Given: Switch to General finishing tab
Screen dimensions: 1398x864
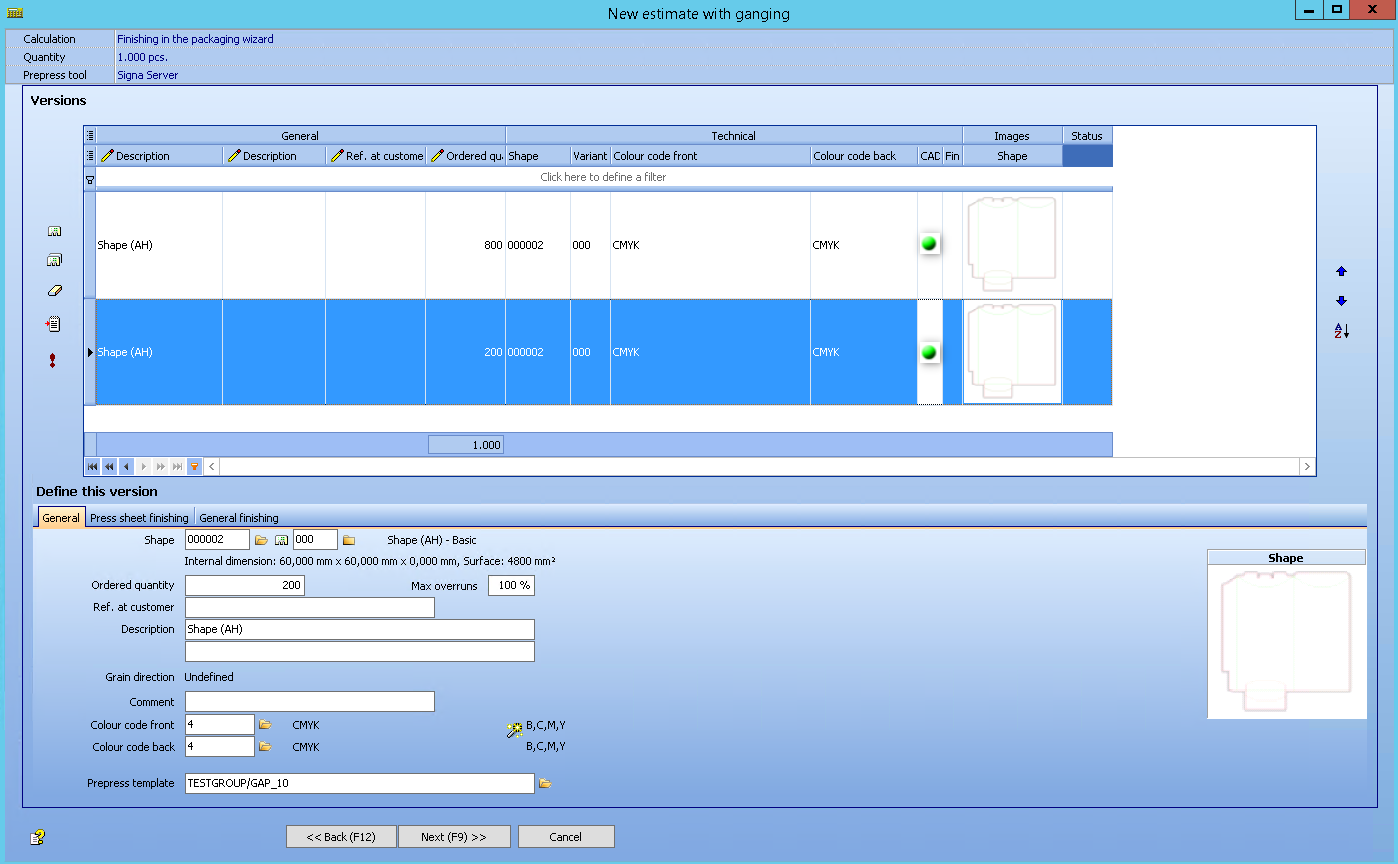Looking at the screenshot, I should point(239,518).
